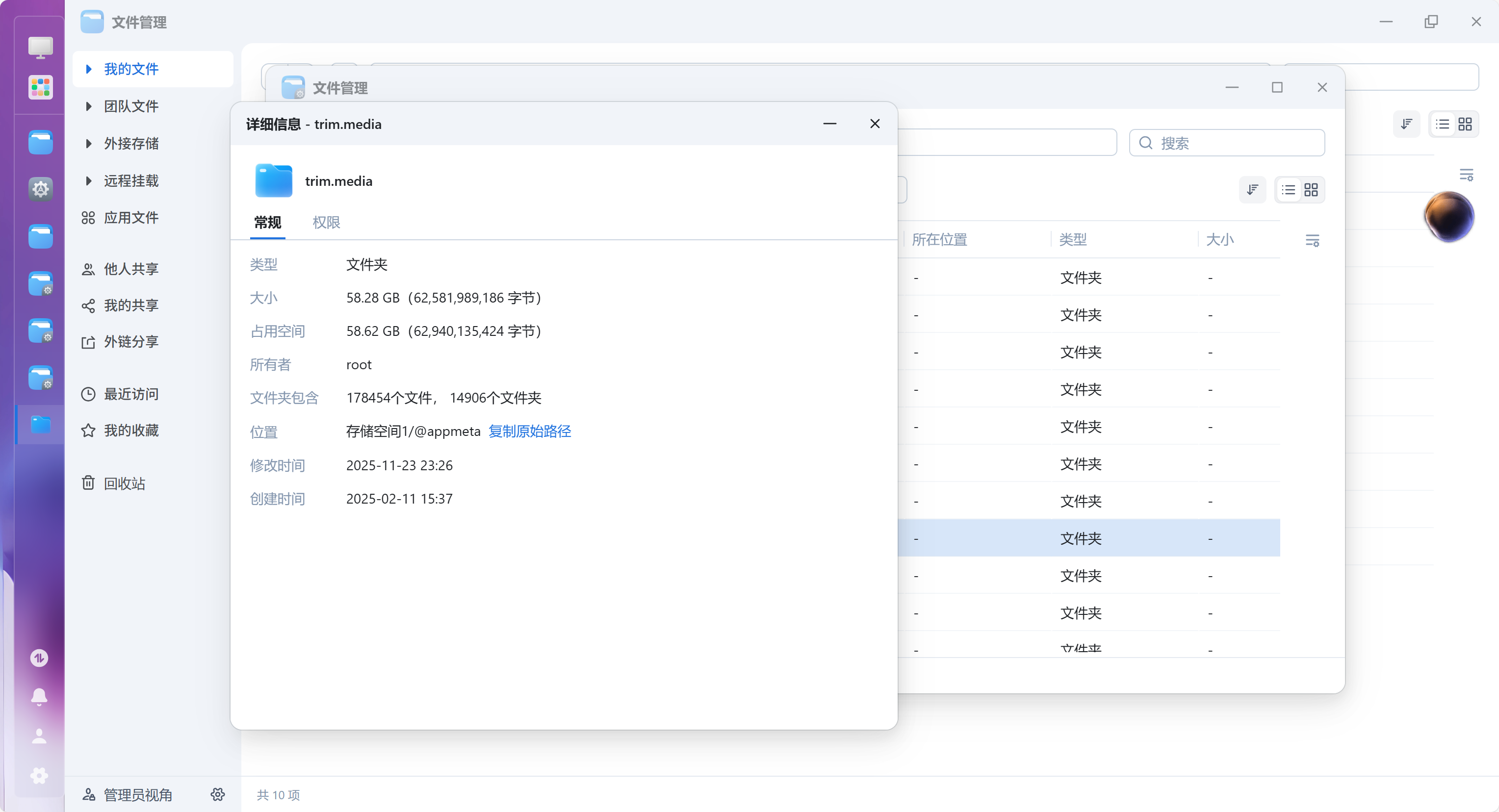Open 最近访问 in the sidebar
Screen dimensions: 1499x812
coord(130,394)
